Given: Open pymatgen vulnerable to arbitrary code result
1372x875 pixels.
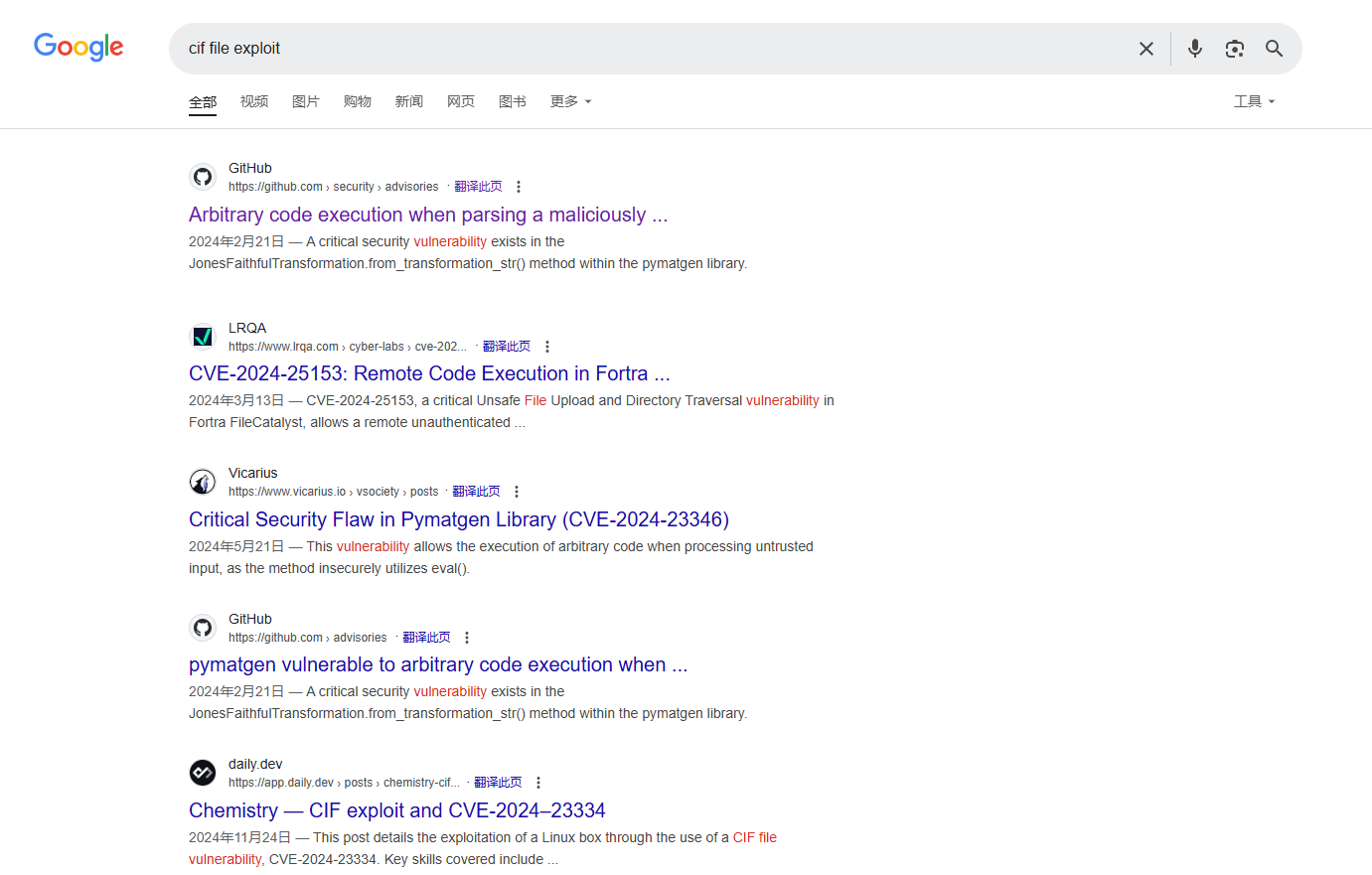Looking at the screenshot, I should (438, 664).
